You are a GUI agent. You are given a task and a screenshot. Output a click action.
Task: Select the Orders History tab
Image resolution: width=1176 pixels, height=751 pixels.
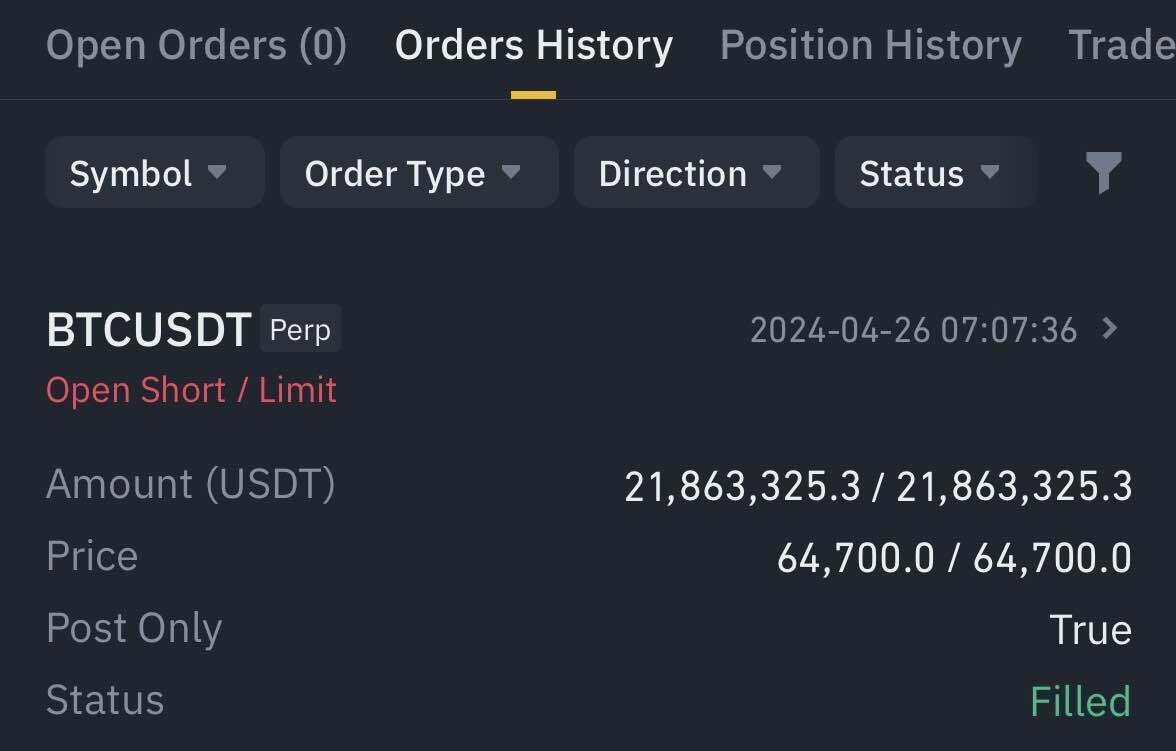(533, 46)
